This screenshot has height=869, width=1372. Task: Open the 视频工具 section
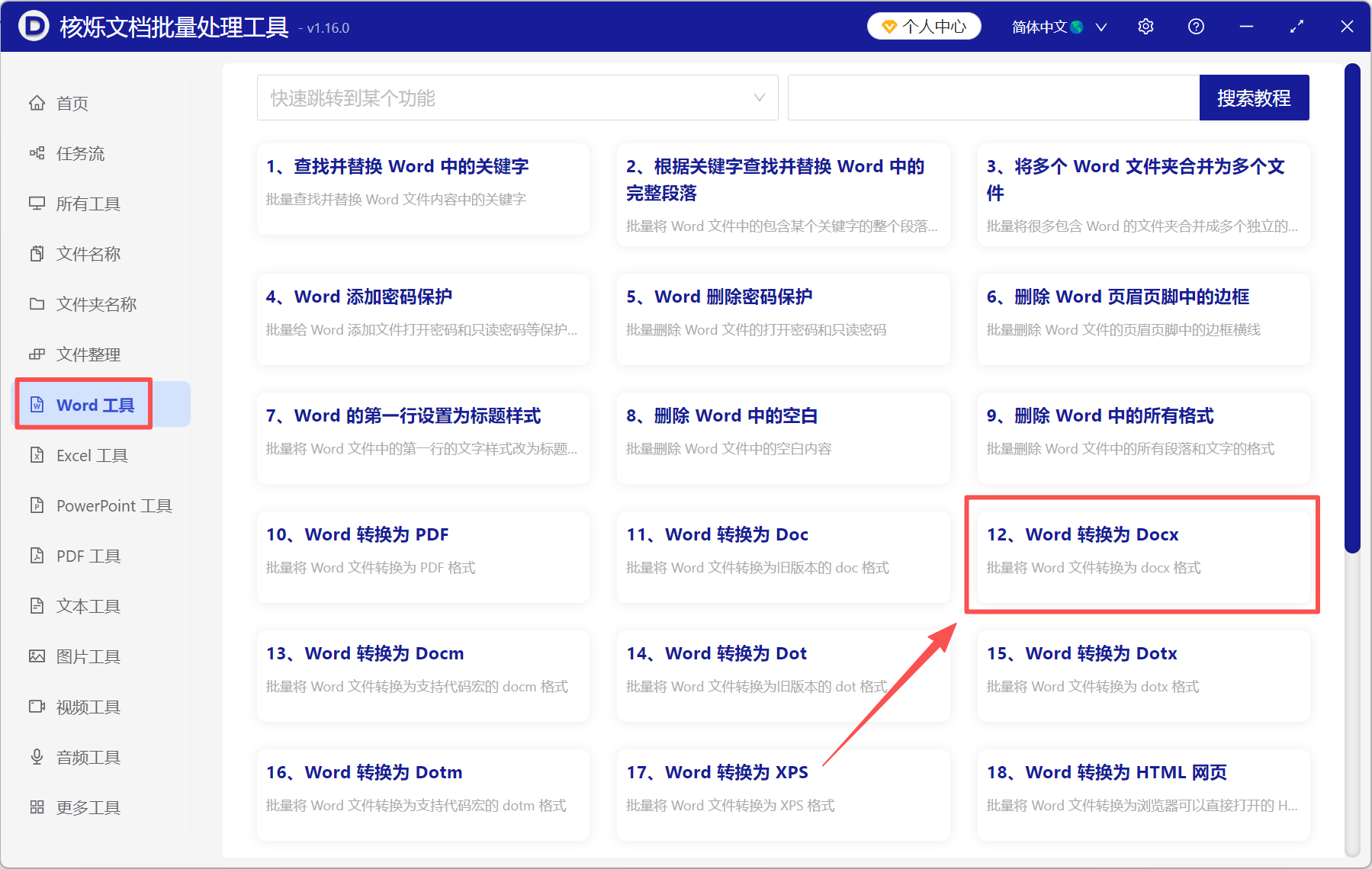click(x=86, y=707)
